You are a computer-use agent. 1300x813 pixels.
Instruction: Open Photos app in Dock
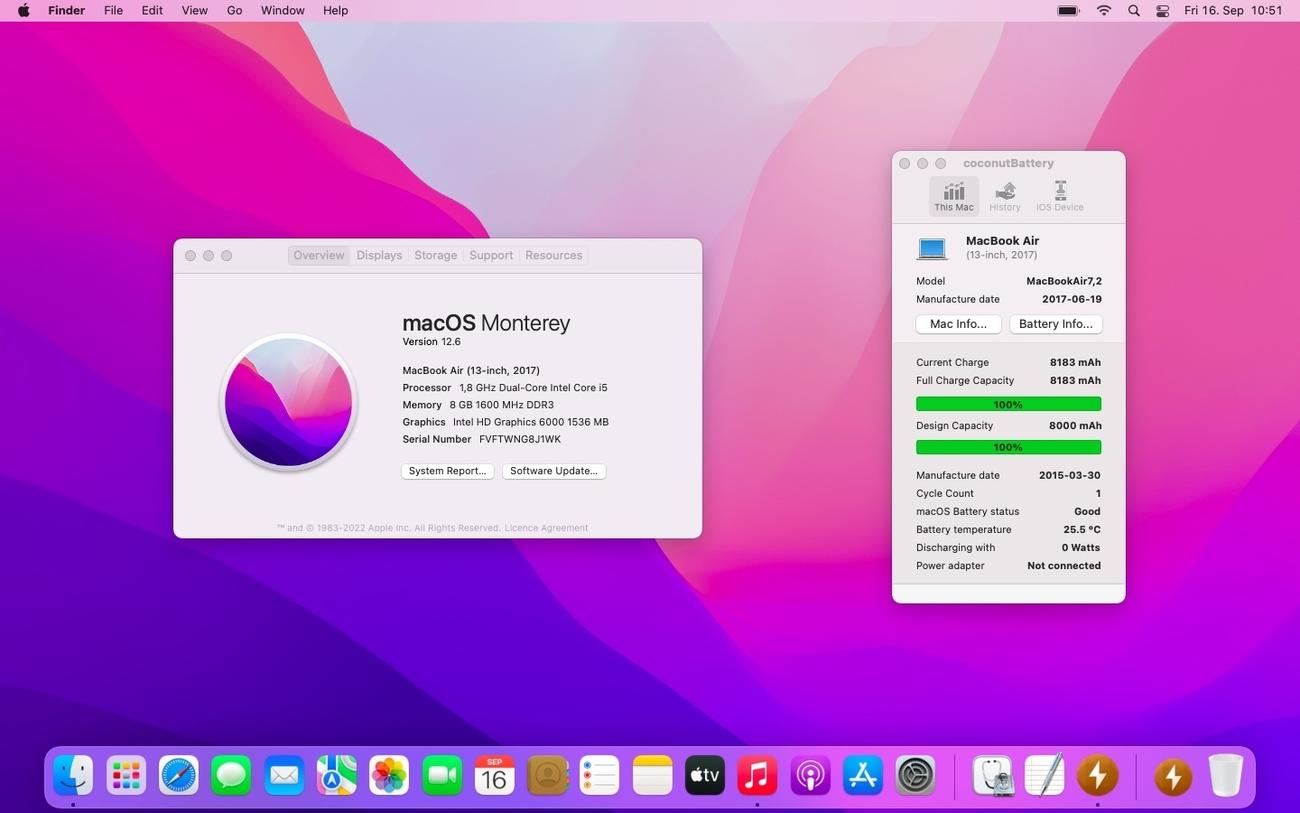coord(389,775)
